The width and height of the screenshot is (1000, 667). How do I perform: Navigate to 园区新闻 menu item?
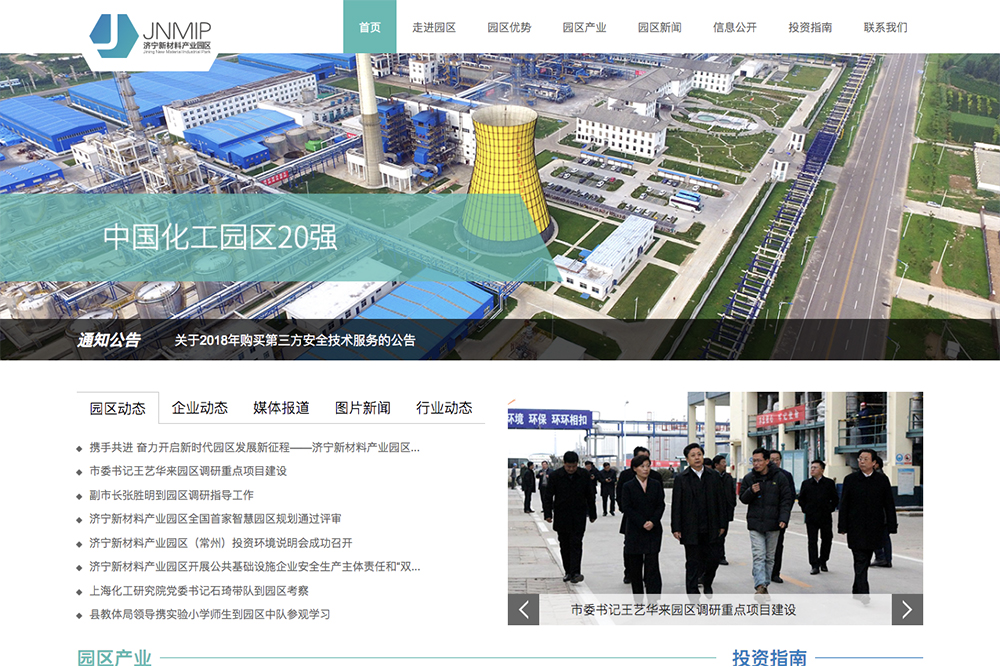659,27
